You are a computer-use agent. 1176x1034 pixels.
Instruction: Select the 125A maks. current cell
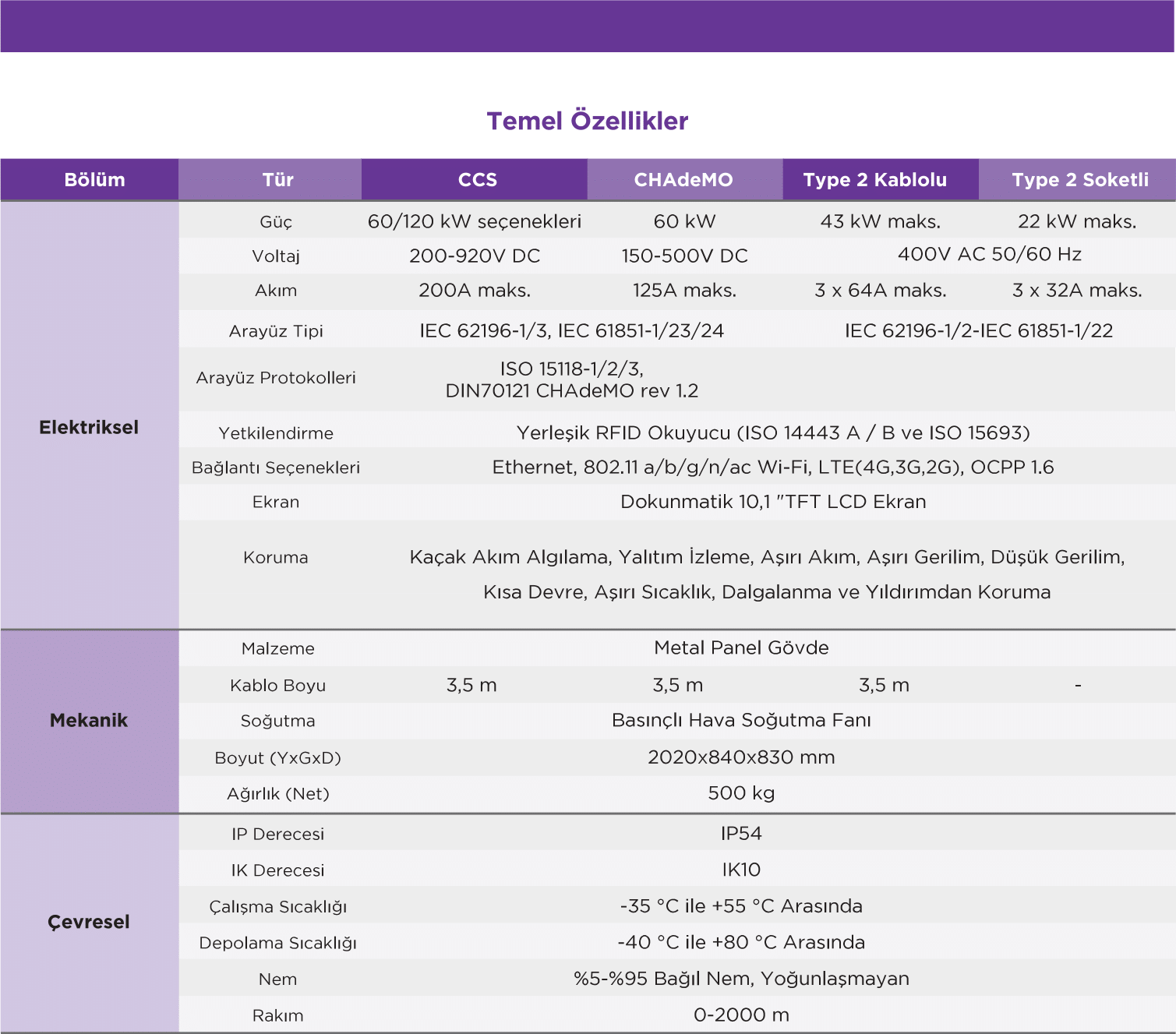[x=684, y=291]
